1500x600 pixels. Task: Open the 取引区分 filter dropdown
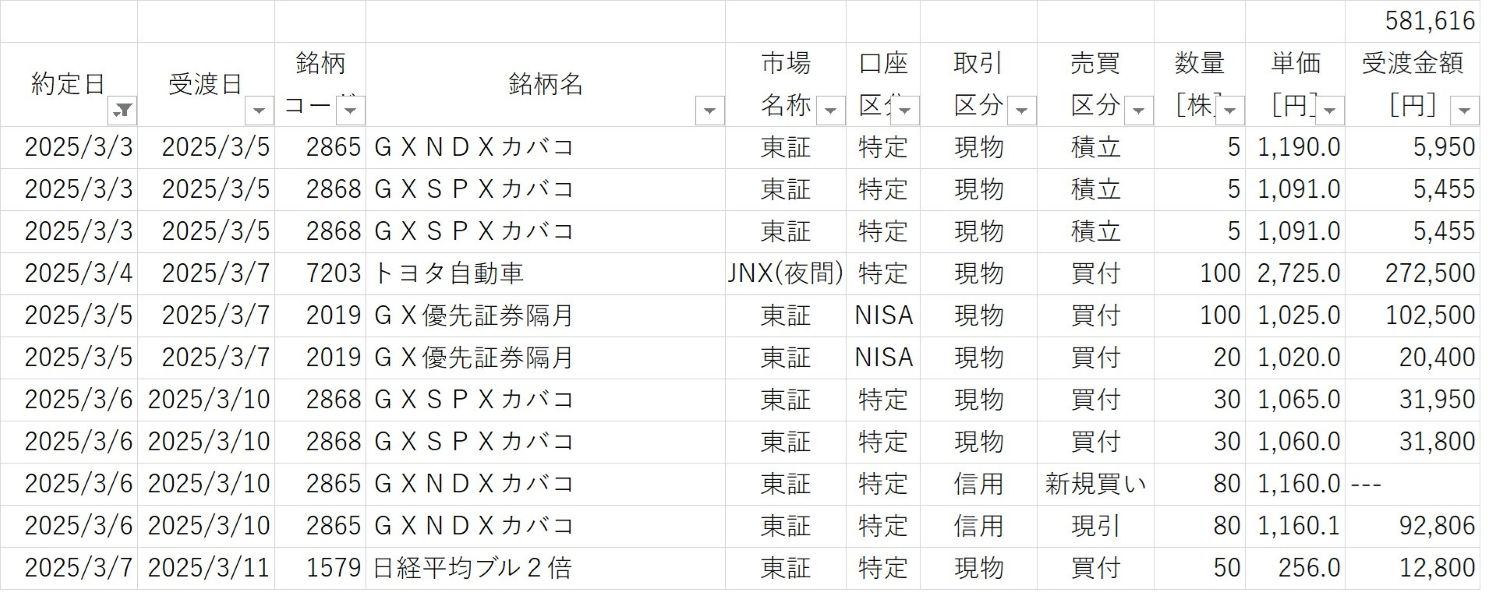(1022, 110)
